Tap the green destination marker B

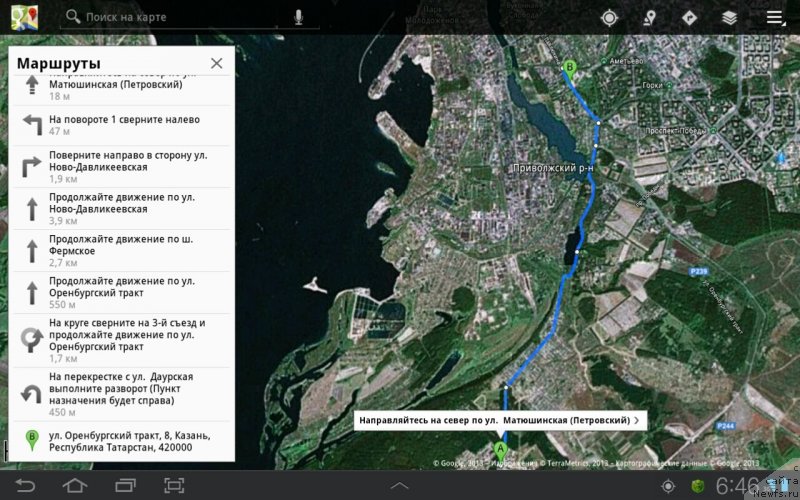pyautogui.click(x=570, y=69)
